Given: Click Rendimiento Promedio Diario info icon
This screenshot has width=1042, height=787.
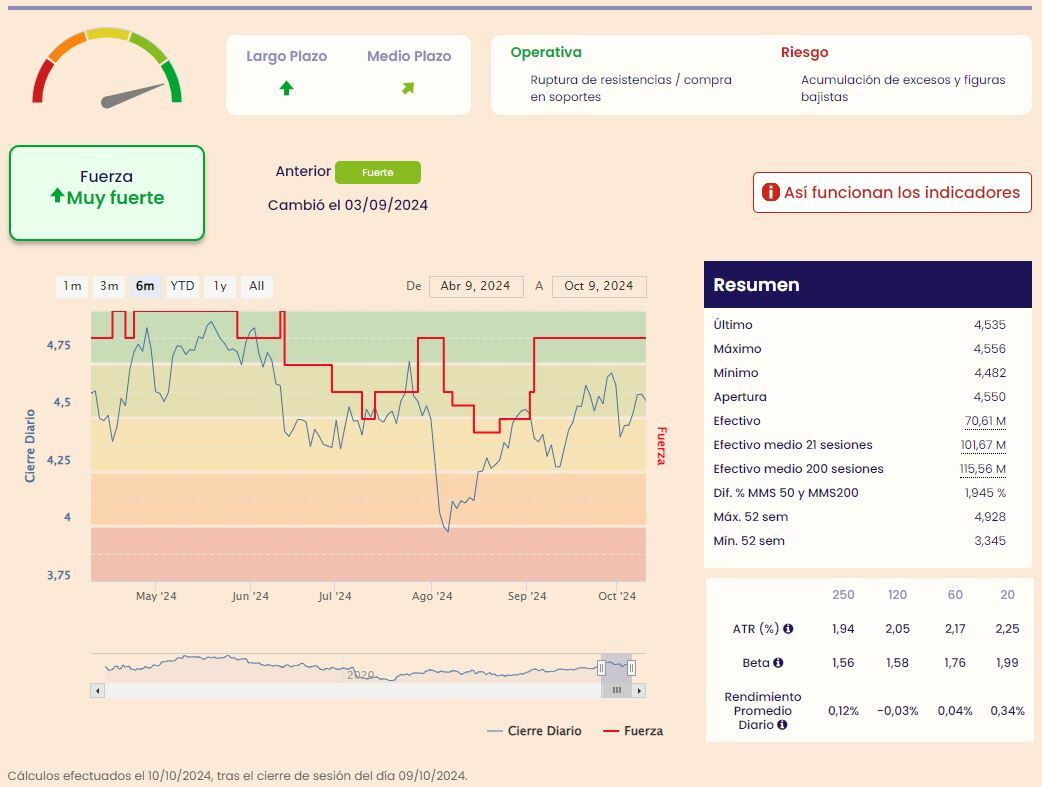Looking at the screenshot, I should [x=782, y=725].
